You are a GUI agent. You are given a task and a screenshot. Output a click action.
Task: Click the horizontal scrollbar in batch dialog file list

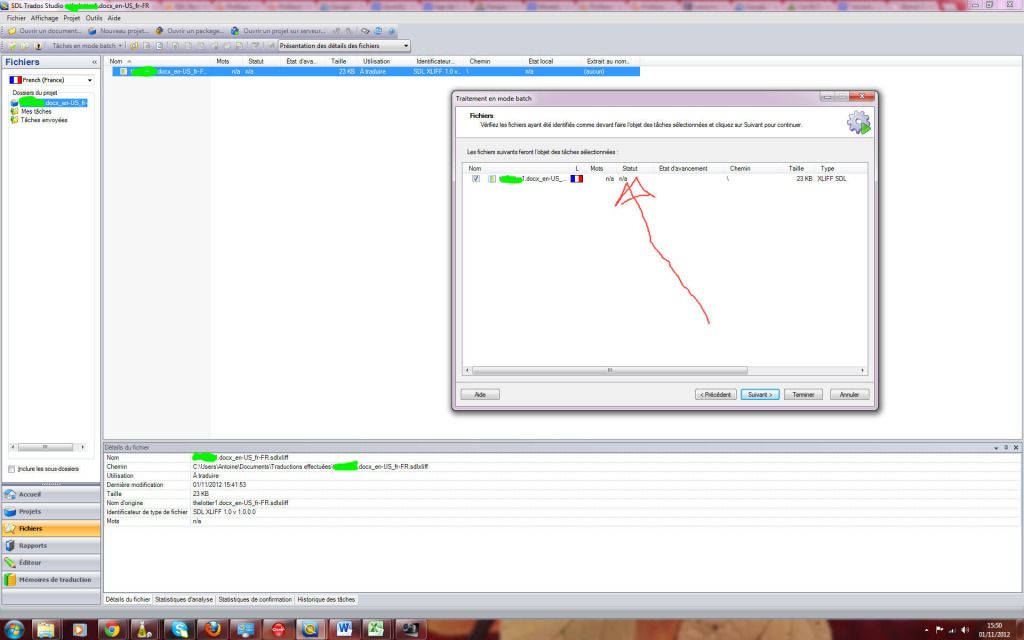click(610, 370)
